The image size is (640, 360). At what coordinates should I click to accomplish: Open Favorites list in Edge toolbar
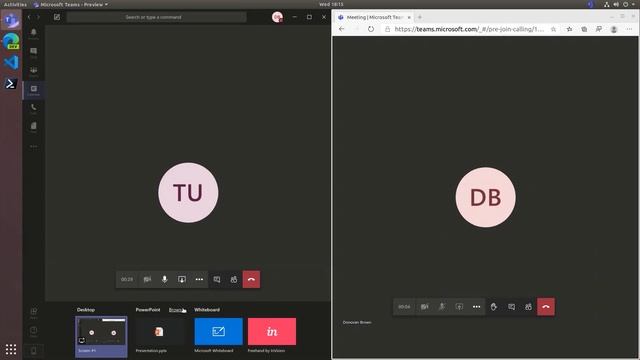[569, 29]
